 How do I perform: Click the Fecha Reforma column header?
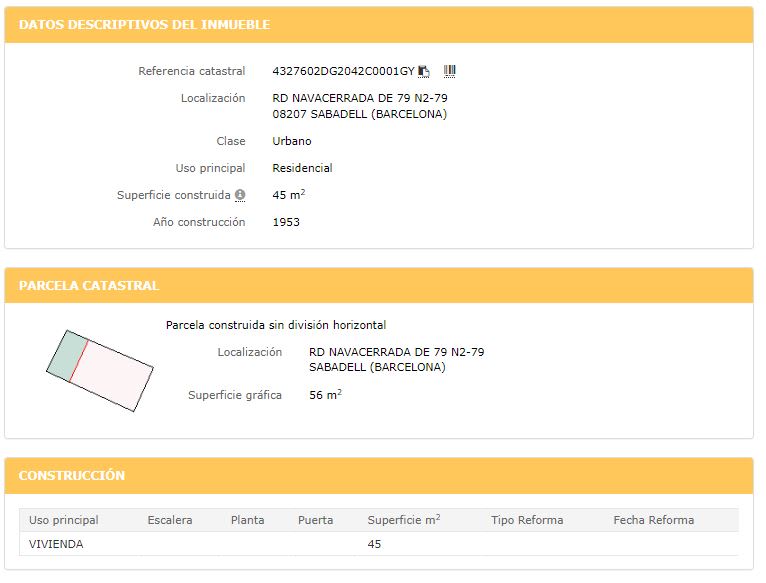pos(653,520)
